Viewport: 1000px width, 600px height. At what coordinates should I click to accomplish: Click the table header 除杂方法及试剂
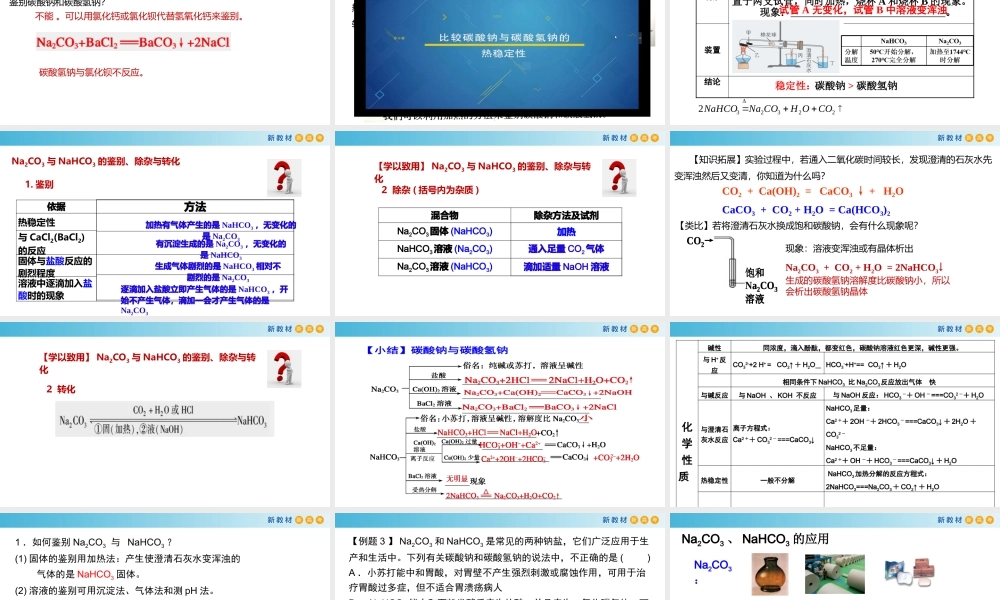pos(566,216)
